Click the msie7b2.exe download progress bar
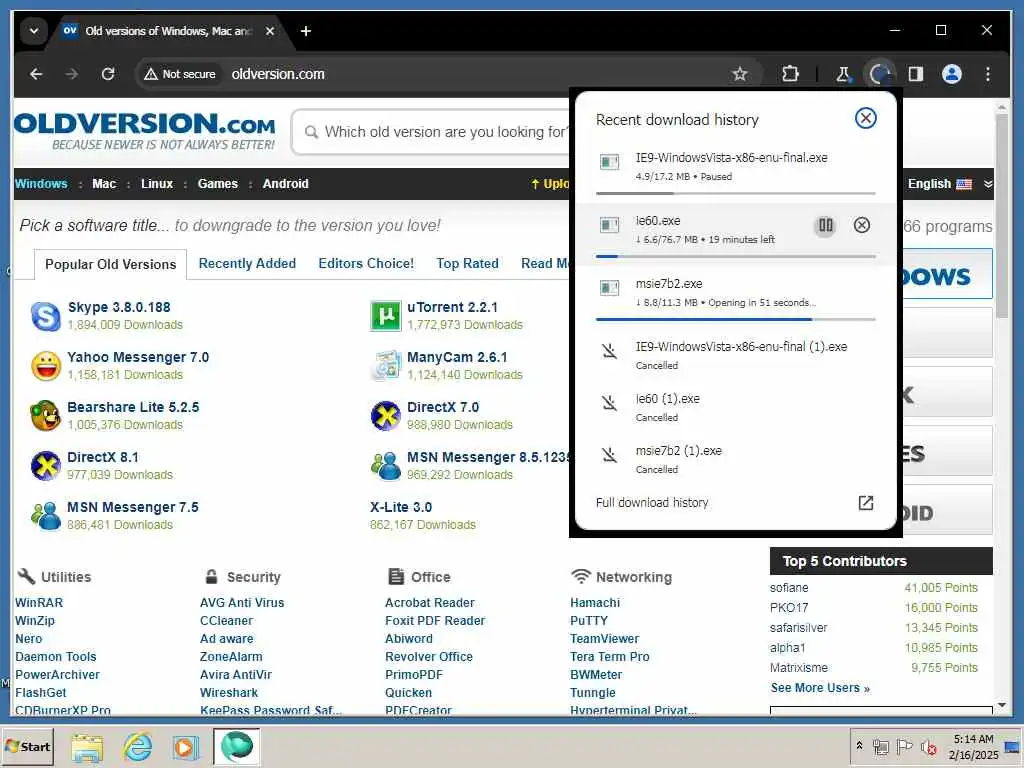The height and width of the screenshot is (768, 1024). [x=735, y=319]
